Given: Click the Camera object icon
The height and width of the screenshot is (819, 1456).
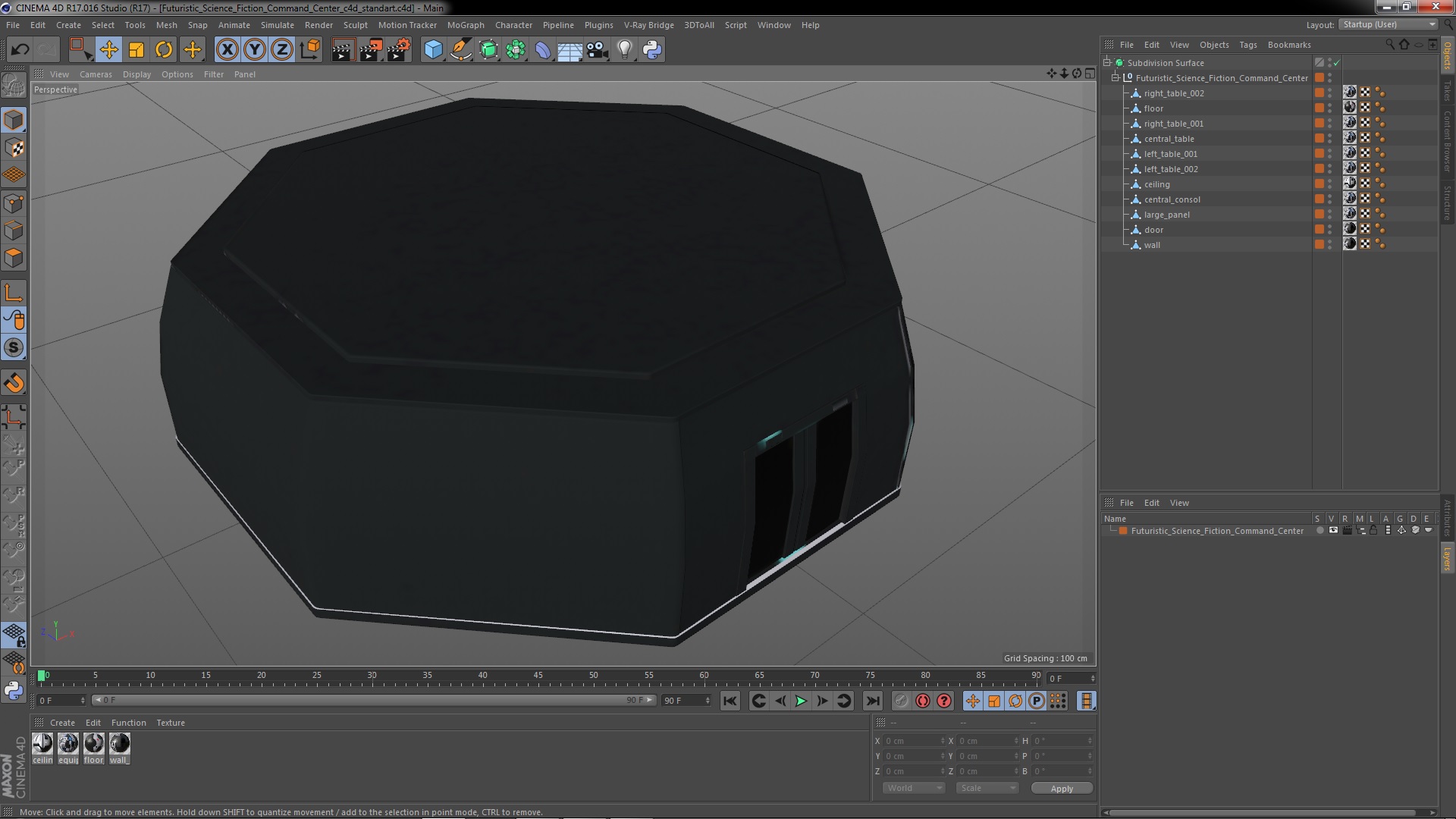Looking at the screenshot, I should click(598, 50).
